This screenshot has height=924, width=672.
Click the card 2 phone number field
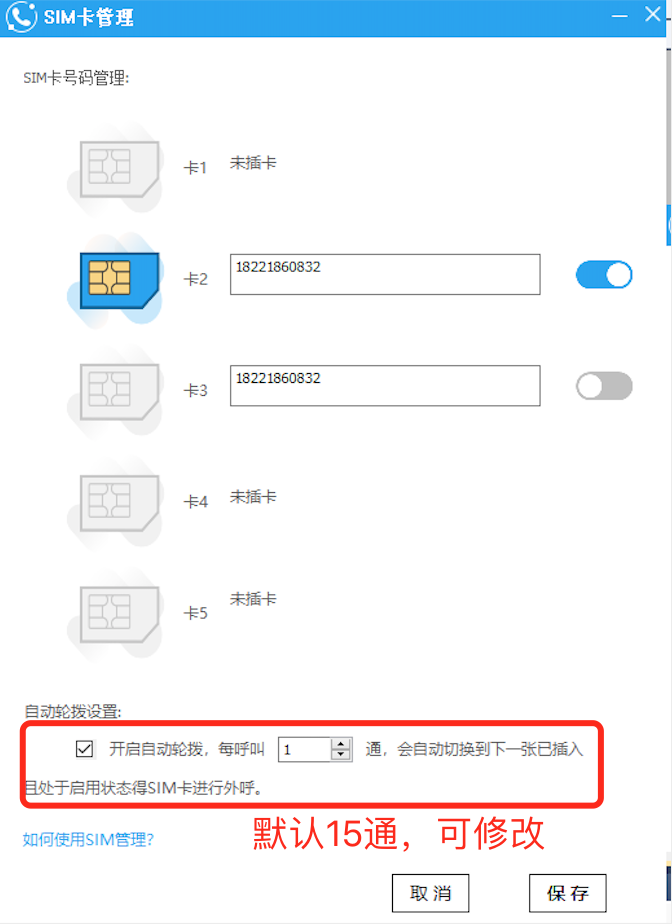tap(385, 275)
